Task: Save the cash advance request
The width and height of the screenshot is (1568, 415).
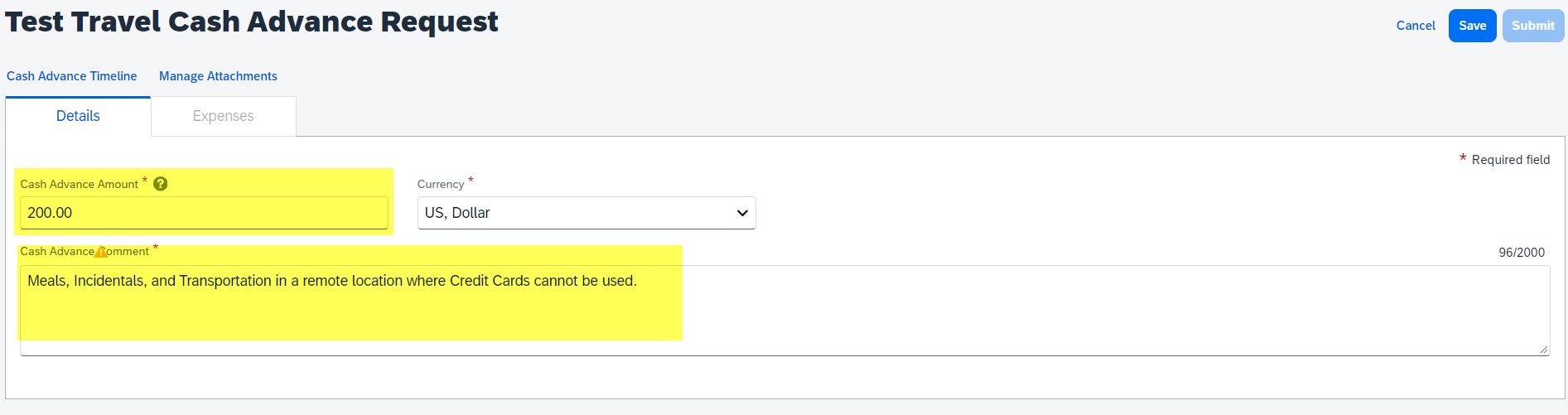Action: 1472,26
